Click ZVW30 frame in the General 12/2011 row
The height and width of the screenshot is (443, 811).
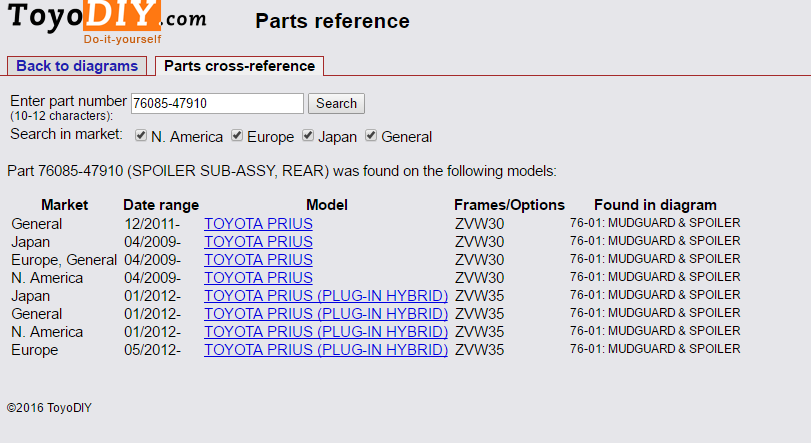tap(479, 224)
